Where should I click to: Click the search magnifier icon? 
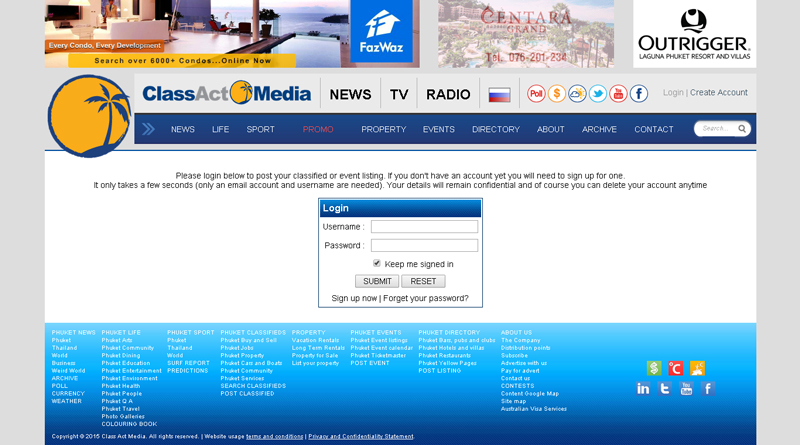coord(742,129)
